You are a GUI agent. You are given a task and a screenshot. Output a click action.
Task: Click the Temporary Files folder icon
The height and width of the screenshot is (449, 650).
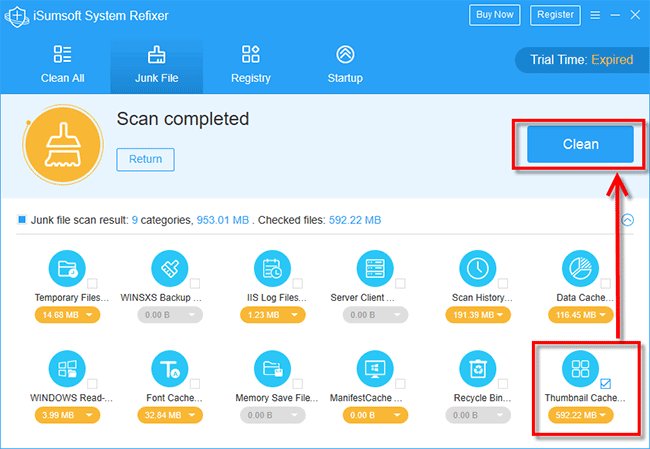[x=67, y=269]
